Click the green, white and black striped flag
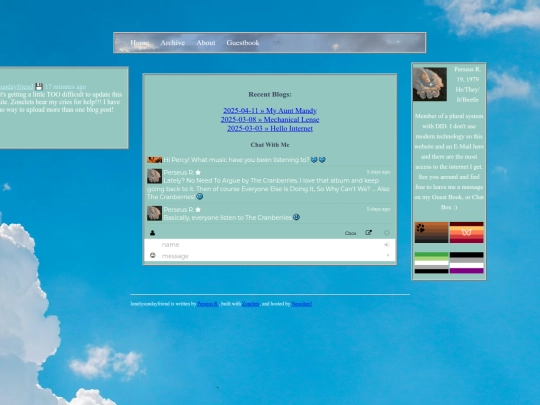The width and height of the screenshot is (540, 405). (x=431, y=263)
